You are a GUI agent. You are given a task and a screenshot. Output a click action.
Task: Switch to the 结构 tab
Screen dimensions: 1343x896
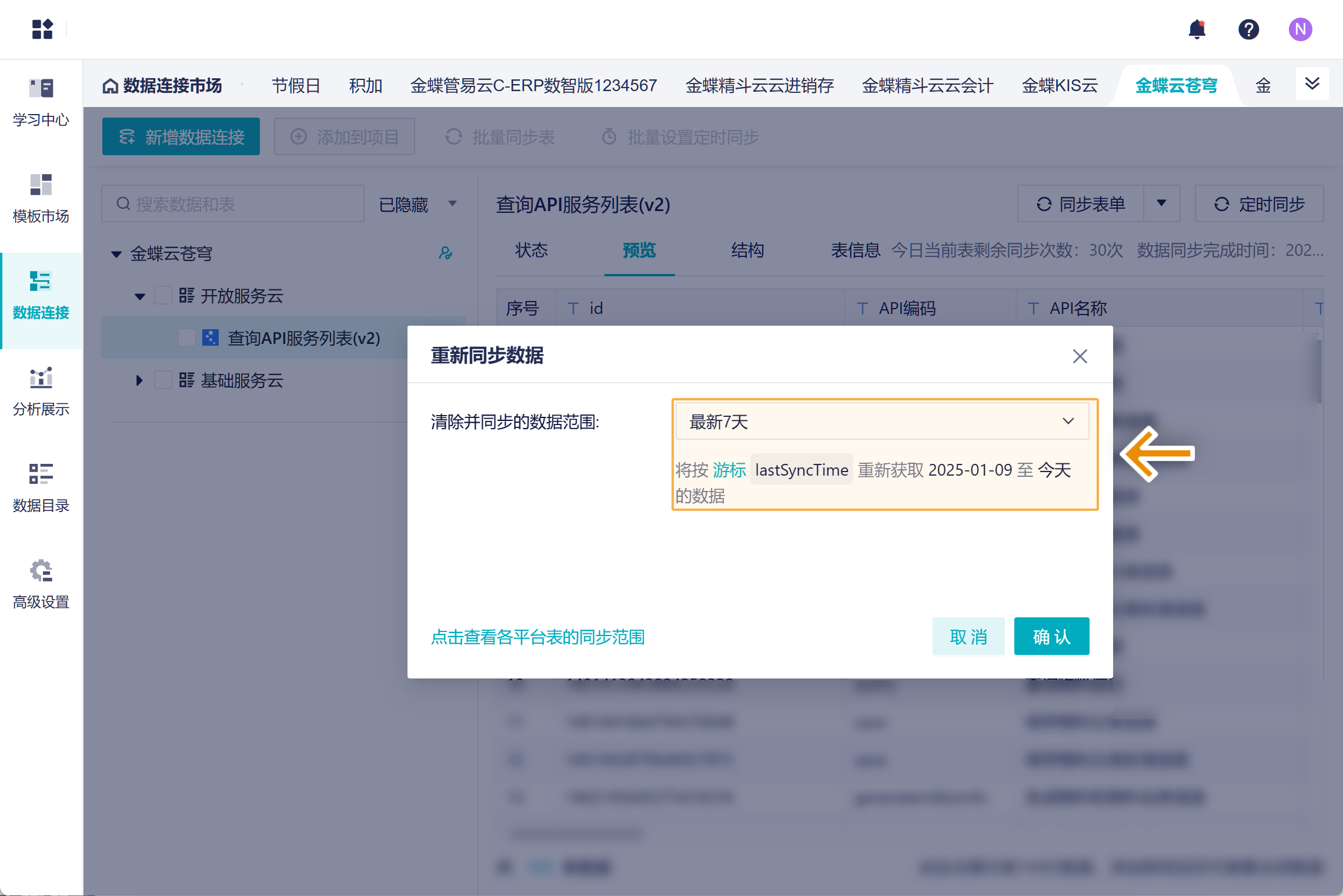(x=747, y=250)
